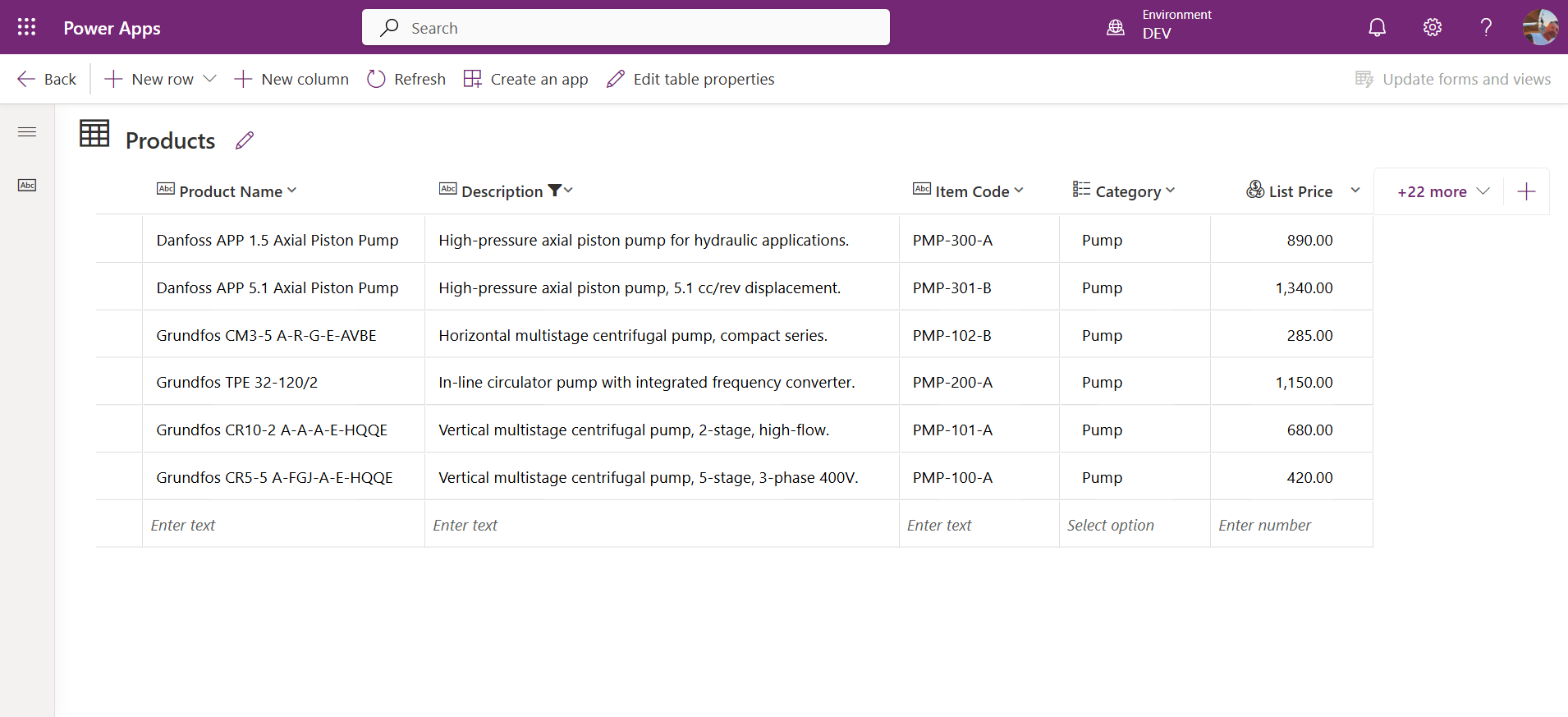Viewport: 1568px width, 717px height.
Task: Open Edit table properties
Action: pos(690,79)
